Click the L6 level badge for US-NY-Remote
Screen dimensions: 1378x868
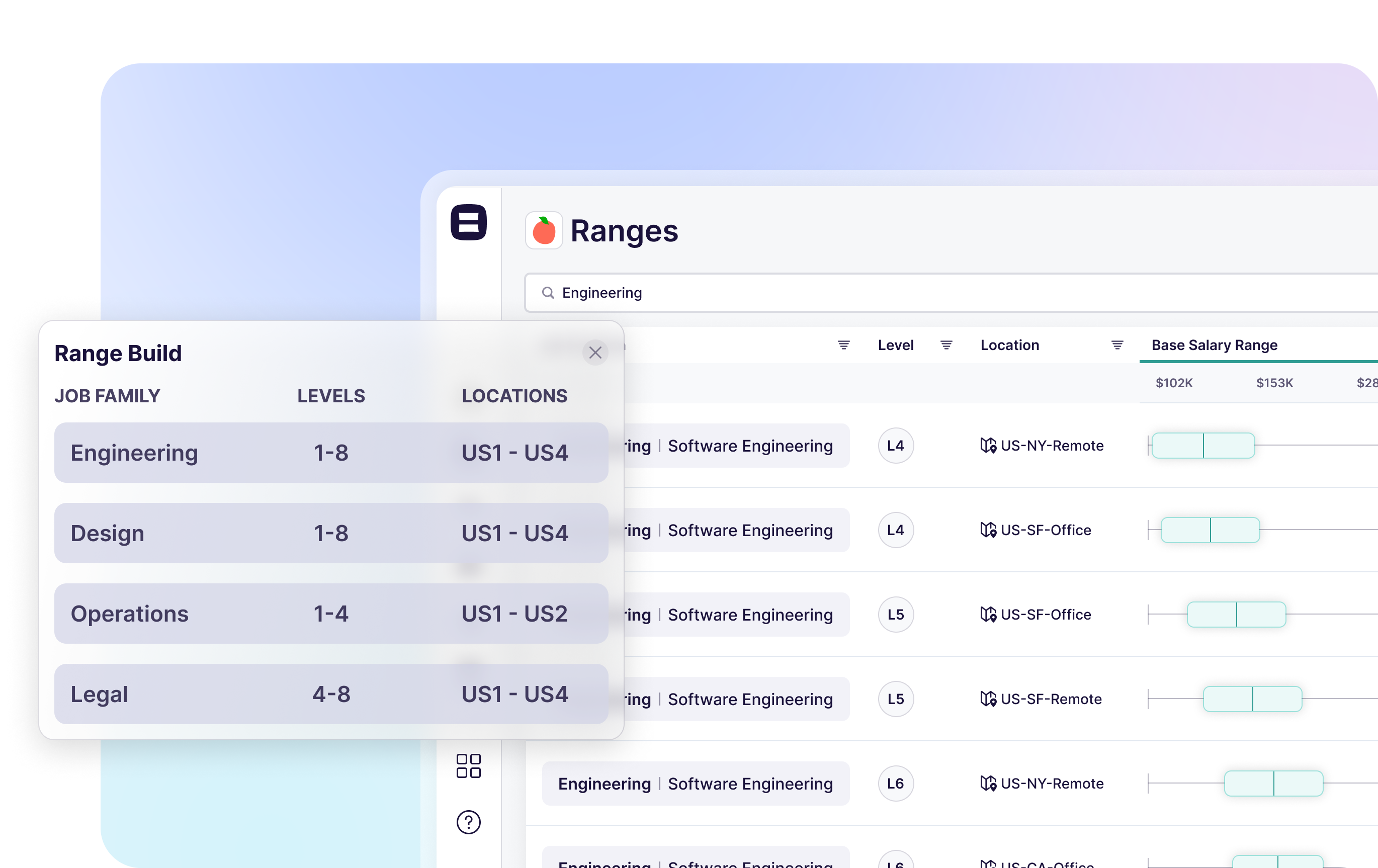[x=896, y=784]
